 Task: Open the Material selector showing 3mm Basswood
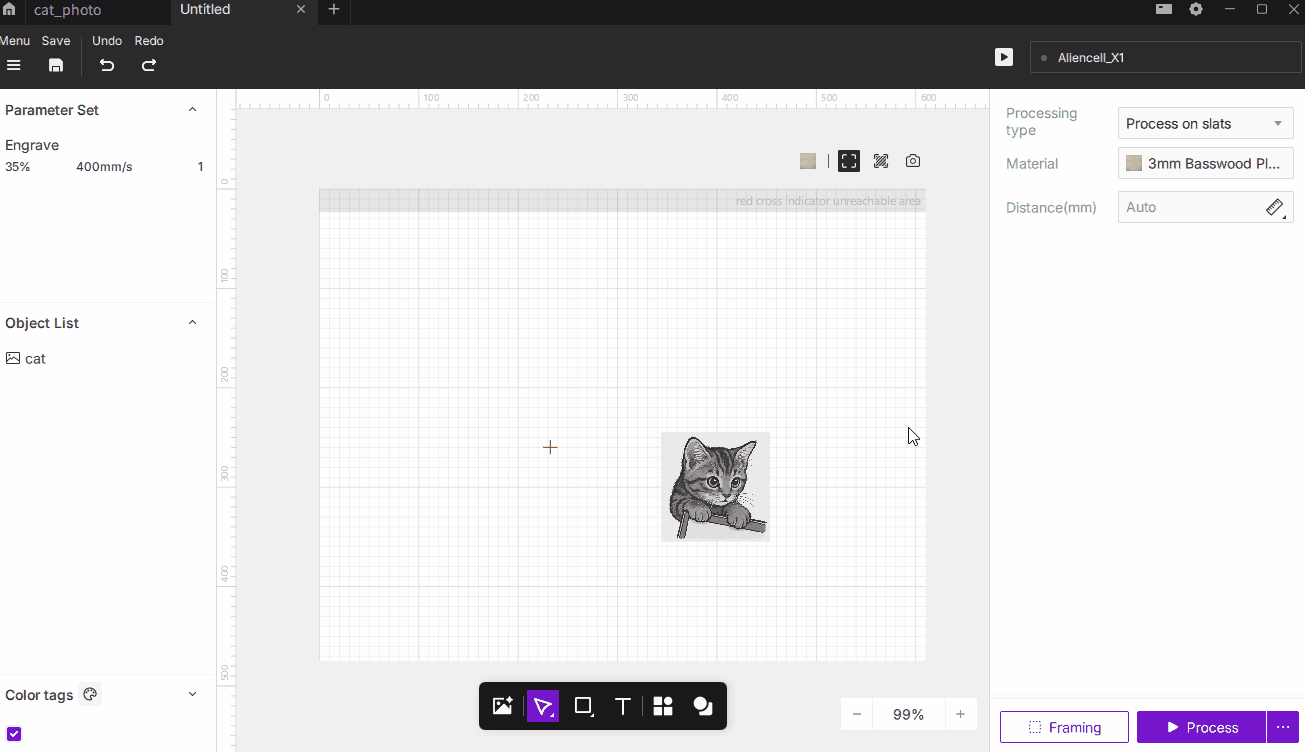(x=1205, y=164)
